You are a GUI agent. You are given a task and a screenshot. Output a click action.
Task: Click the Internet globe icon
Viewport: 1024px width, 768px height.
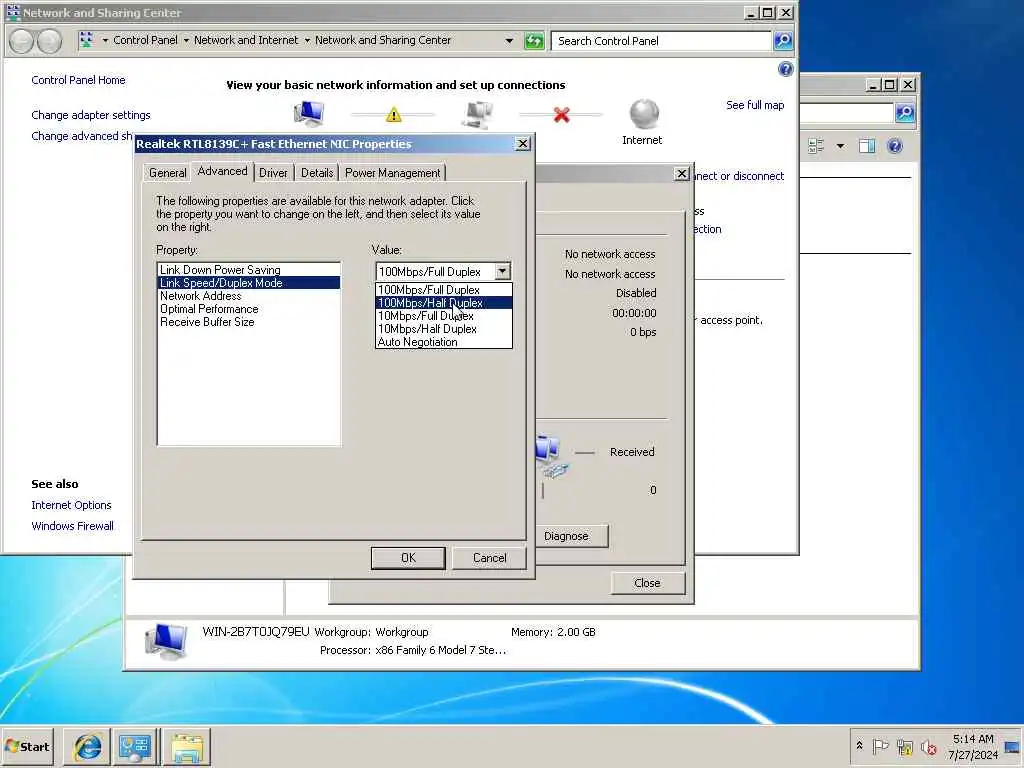pyautogui.click(x=644, y=114)
